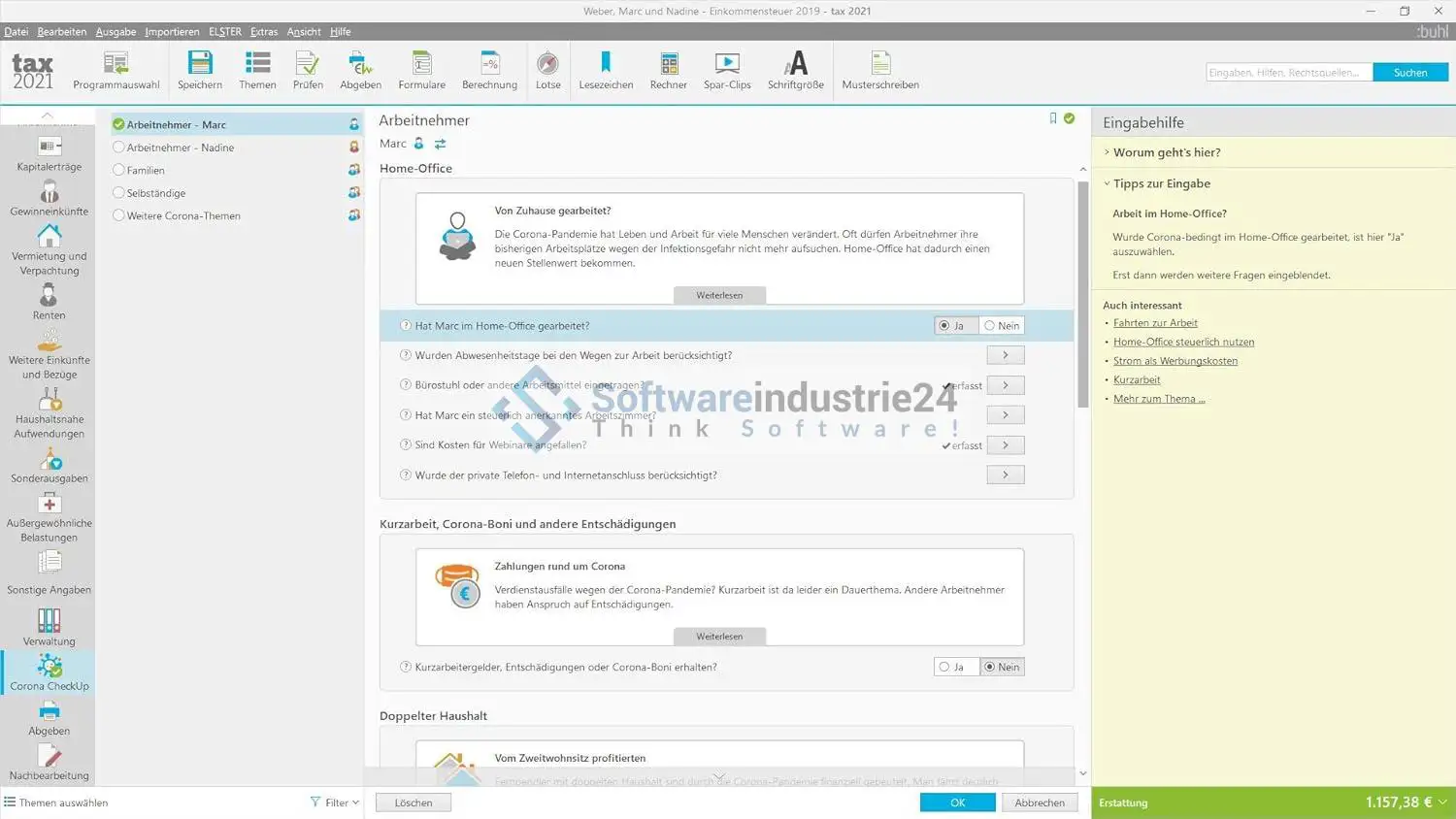
Task: Open the Berechnung calculation view
Action: click(x=489, y=64)
